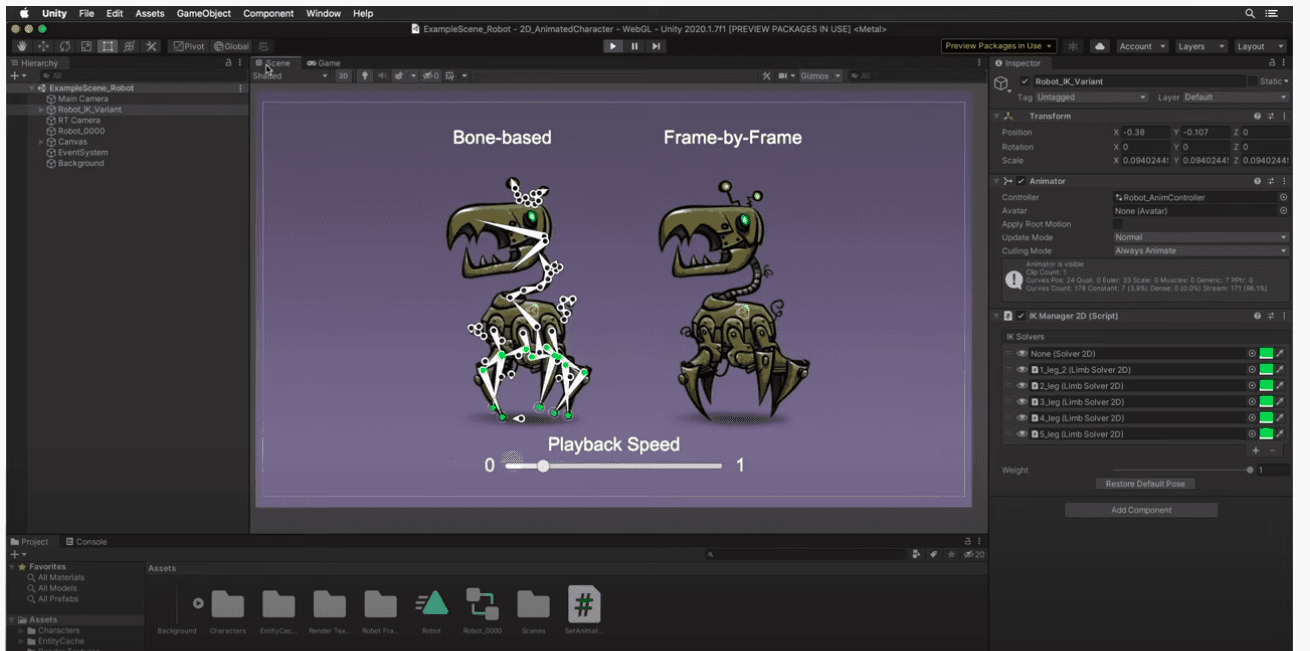
Task: Open the GameObject menu
Action: pos(204,14)
